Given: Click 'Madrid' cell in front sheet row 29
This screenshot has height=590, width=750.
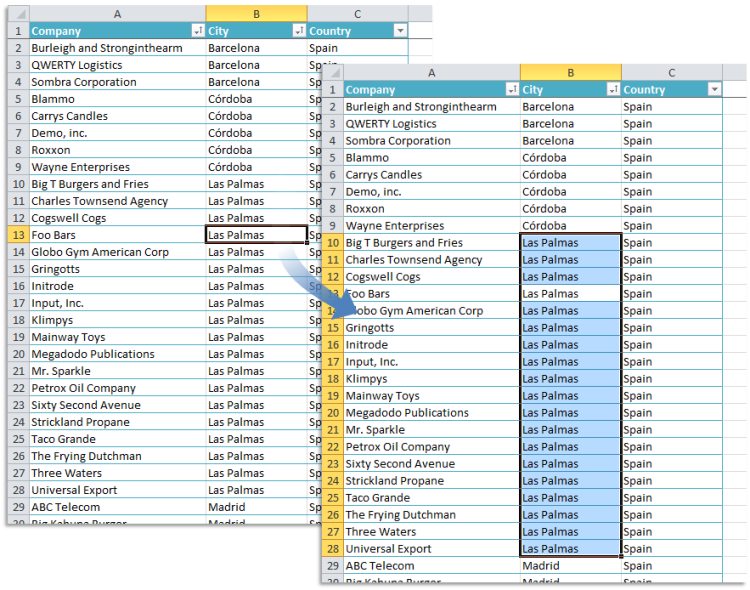Looking at the screenshot, I should pos(571,566).
